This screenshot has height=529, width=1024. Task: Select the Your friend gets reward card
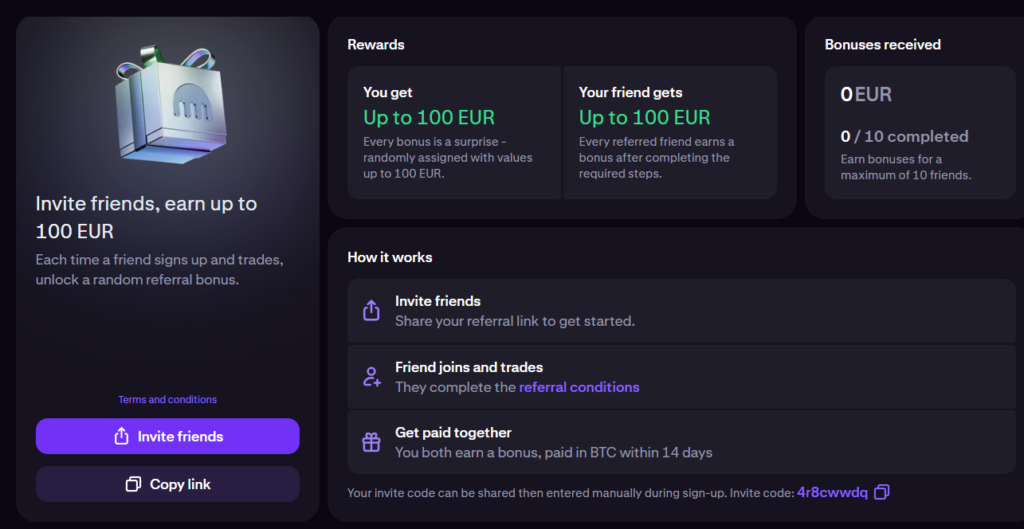point(670,133)
